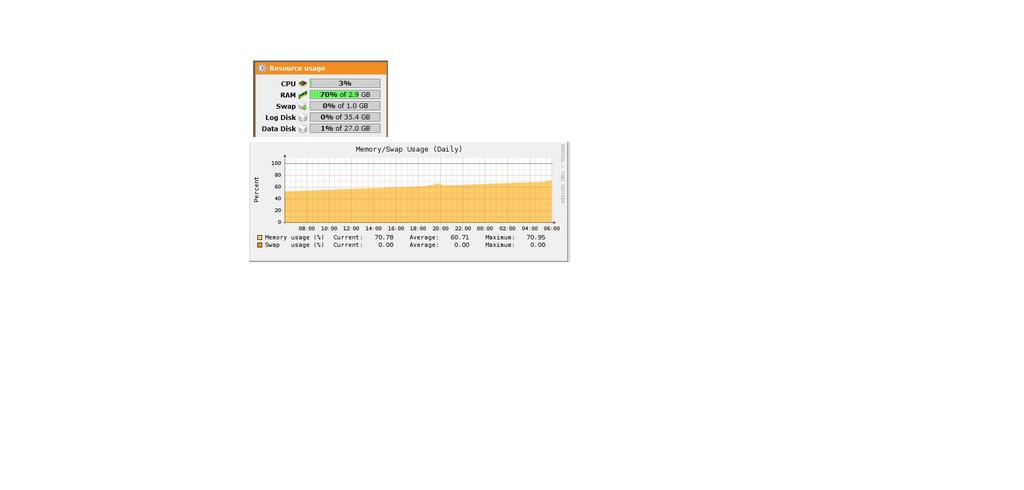This screenshot has height=490, width=1024.
Task: Click the 08:00 time axis label
Action: point(307,229)
